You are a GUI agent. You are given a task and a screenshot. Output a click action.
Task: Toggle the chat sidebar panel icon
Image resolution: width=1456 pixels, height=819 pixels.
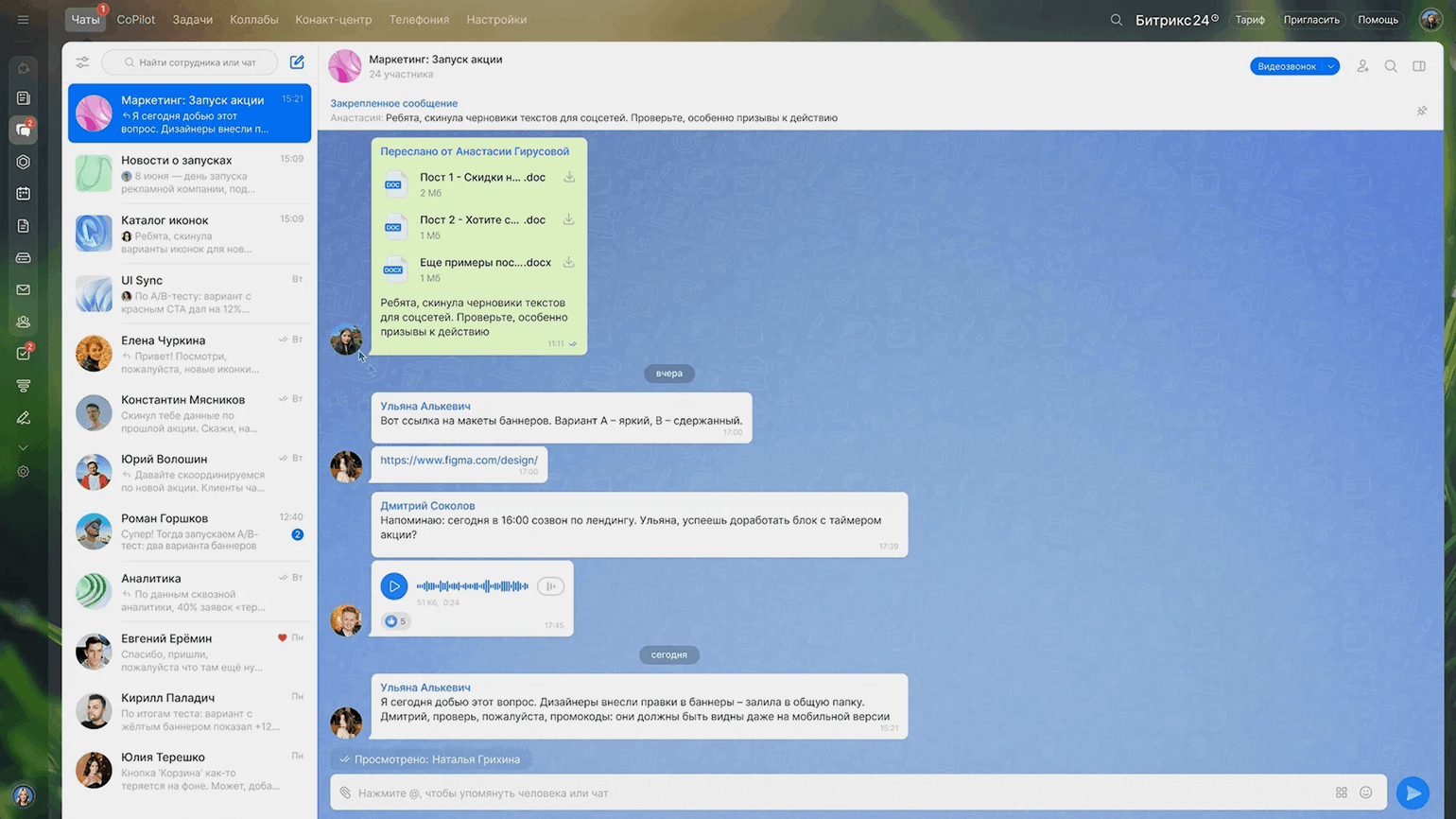[1419, 66]
